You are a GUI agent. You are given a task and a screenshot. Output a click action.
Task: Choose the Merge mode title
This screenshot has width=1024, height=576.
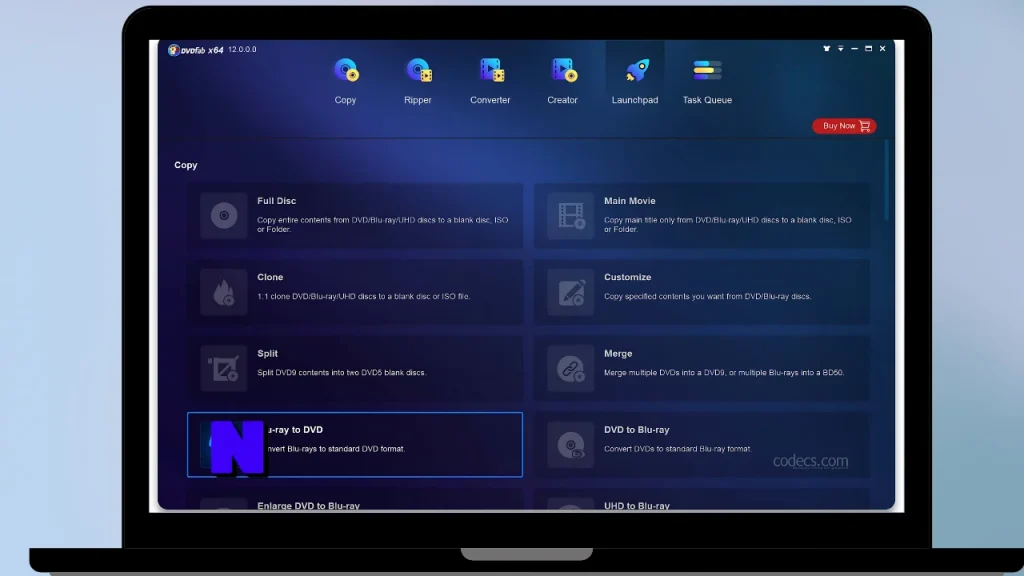click(x=618, y=354)
